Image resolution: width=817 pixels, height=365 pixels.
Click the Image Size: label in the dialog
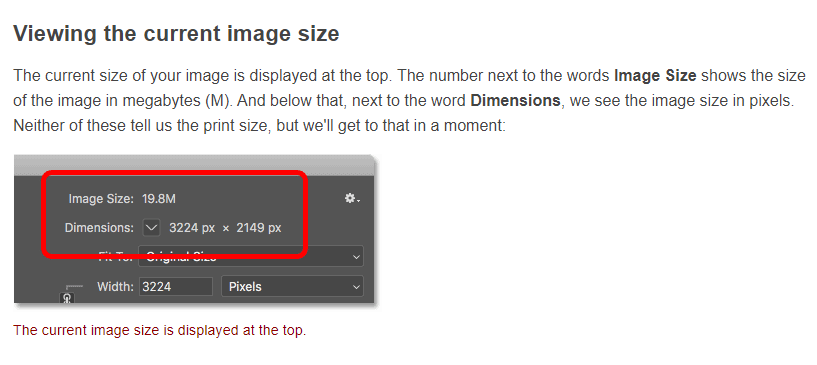click(102, 198)
